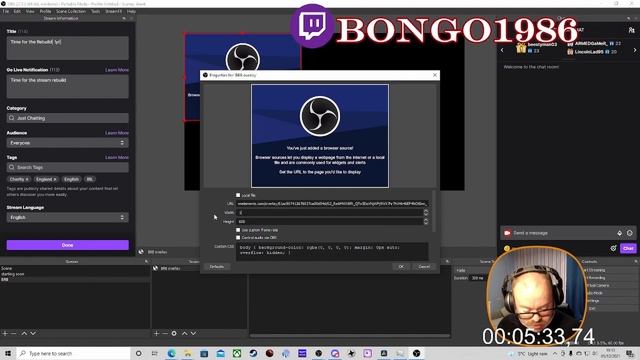Open Learn More link beside Tags

[x=117, y=158]
